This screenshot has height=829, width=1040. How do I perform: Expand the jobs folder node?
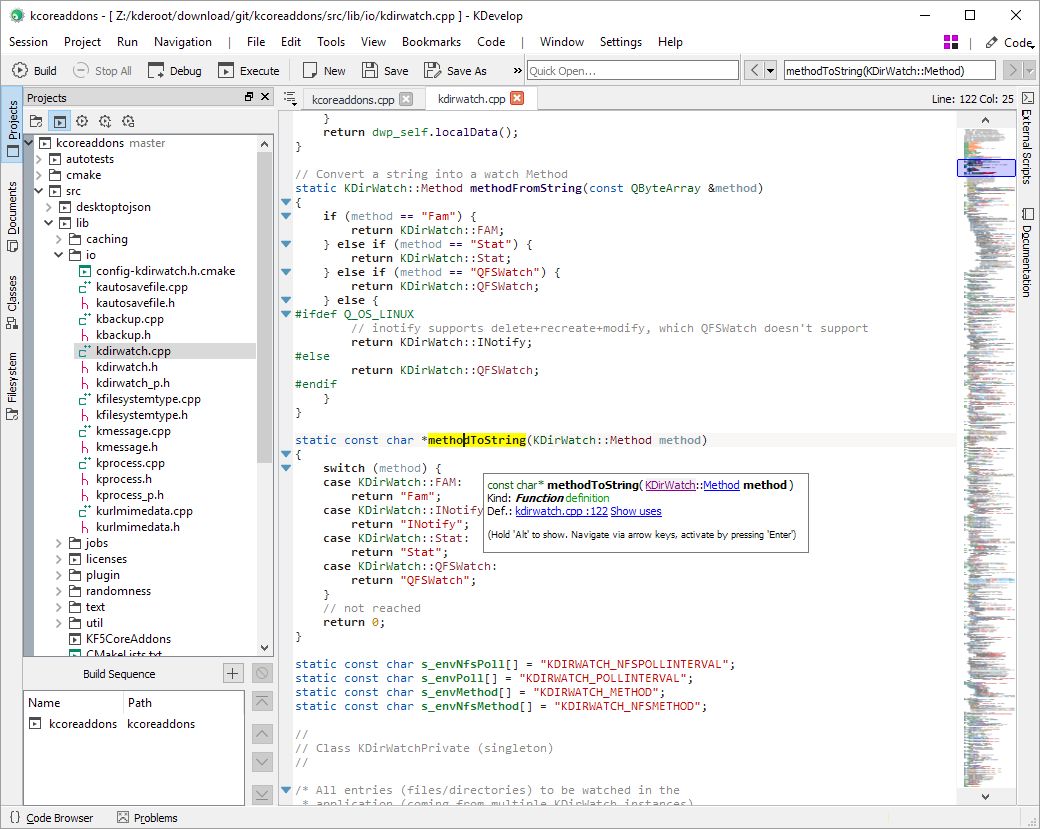pos(59,543)
